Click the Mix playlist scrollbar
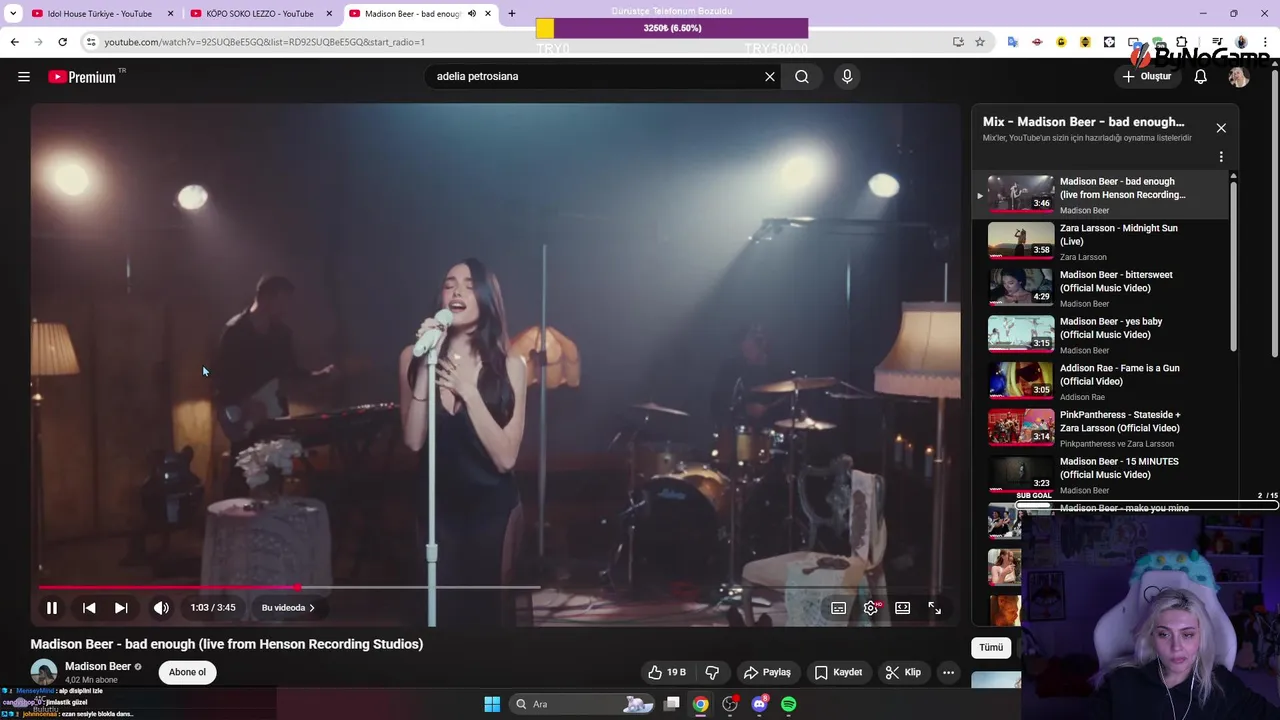The height and width of the screenshot is (720, 1280). 1233,266
